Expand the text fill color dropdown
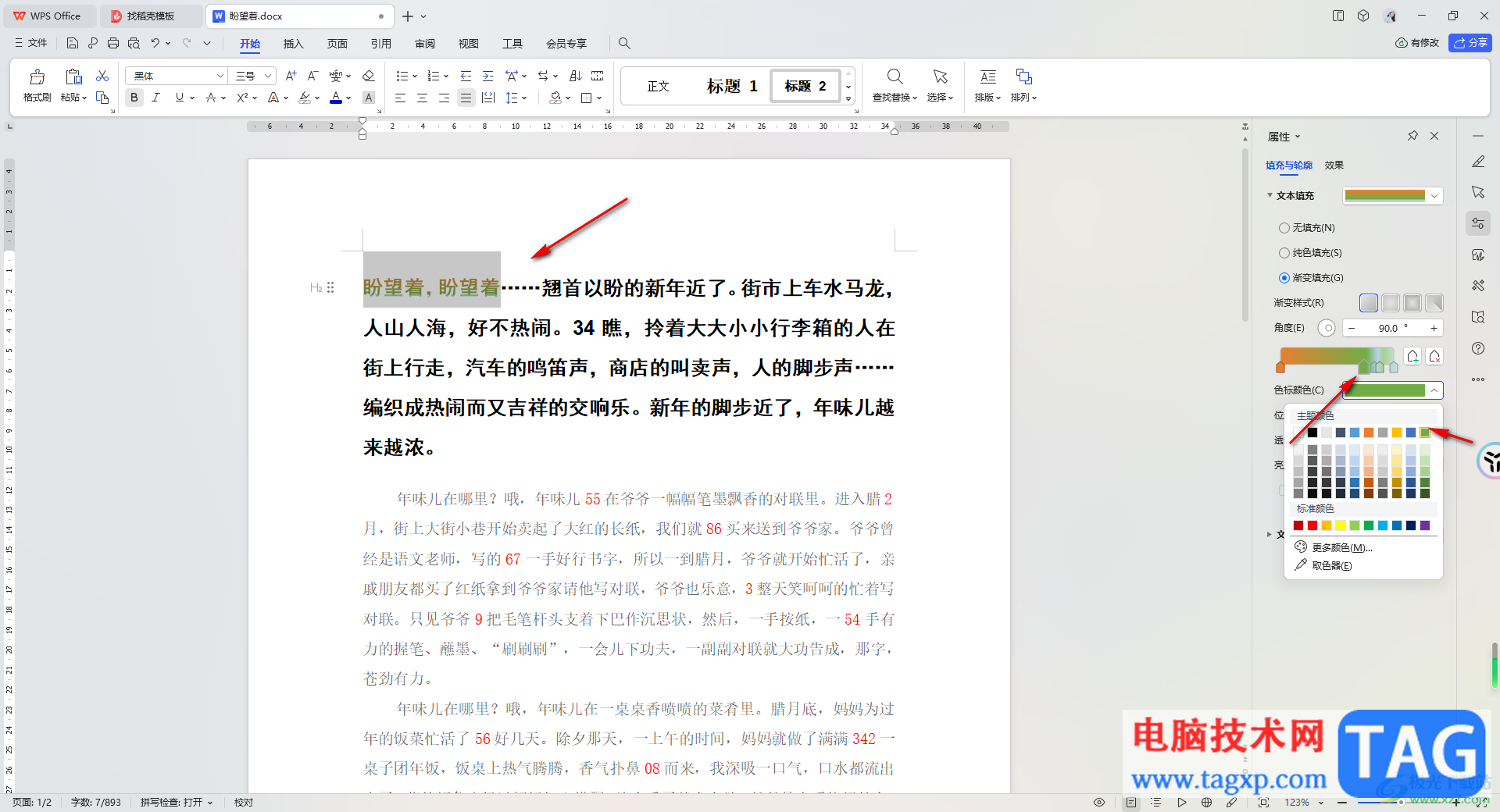This screenshot has width=1500, height=812. (x=1434, y=196)
